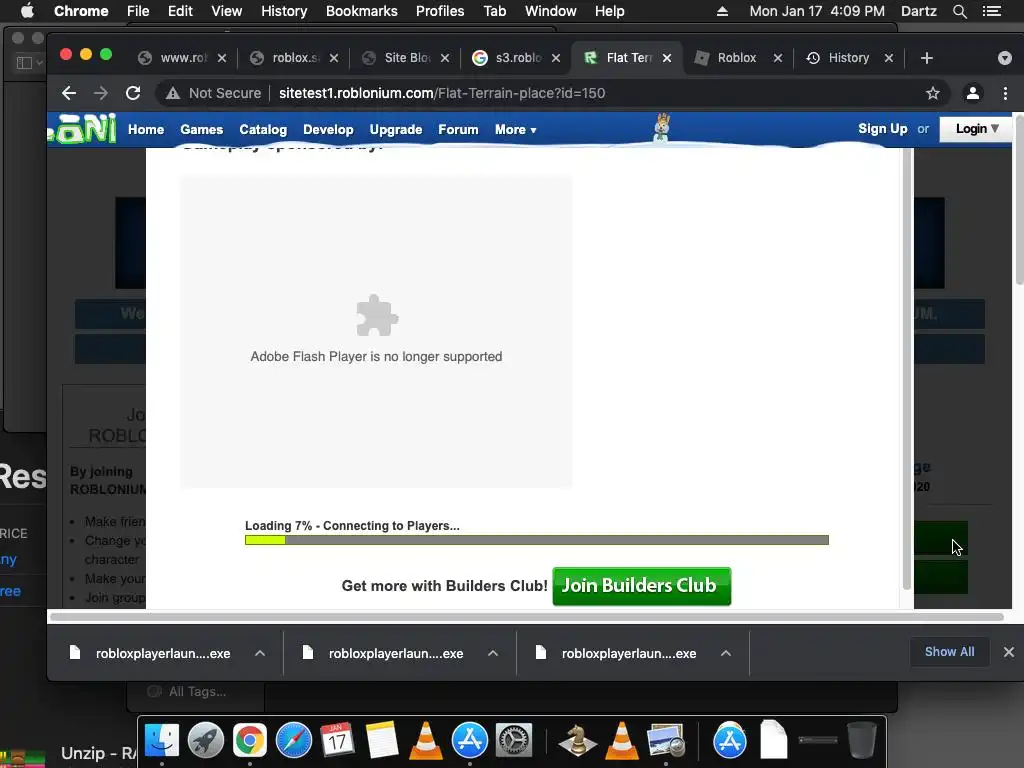
Task: Open Finder from the Dock
Action: pos(161,741)
